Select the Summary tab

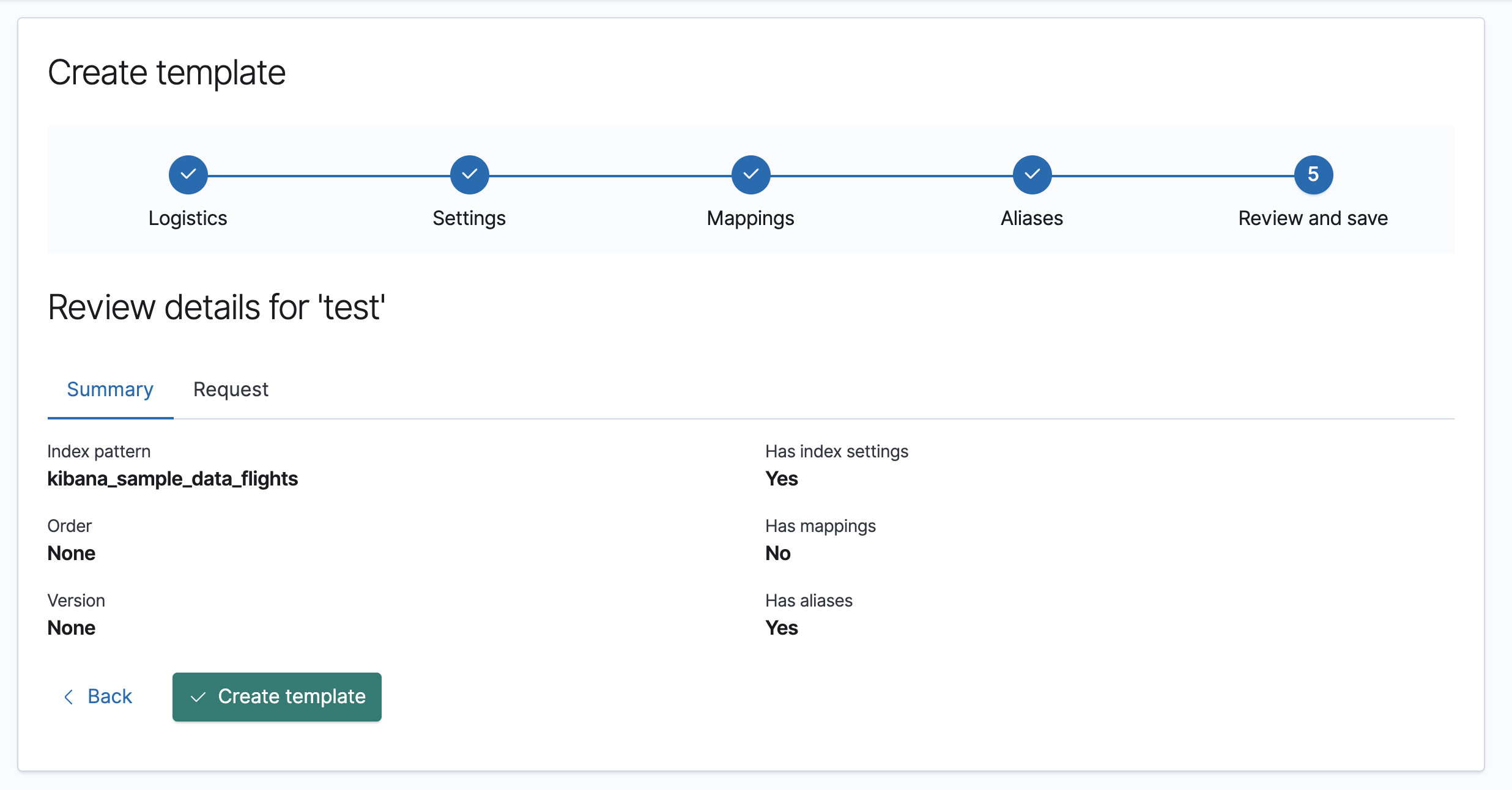[110, 389]
